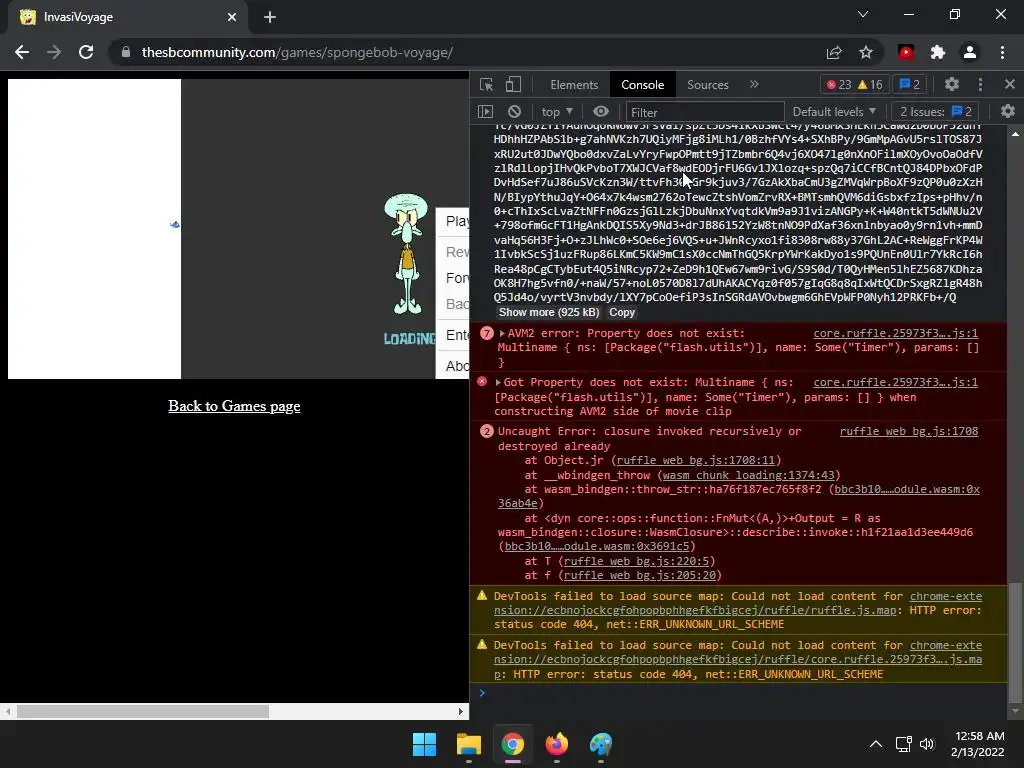The height and width of the screenshot is (768, 1024).
Task: Switch to the Console tab
Action: (x=643, y=85)
